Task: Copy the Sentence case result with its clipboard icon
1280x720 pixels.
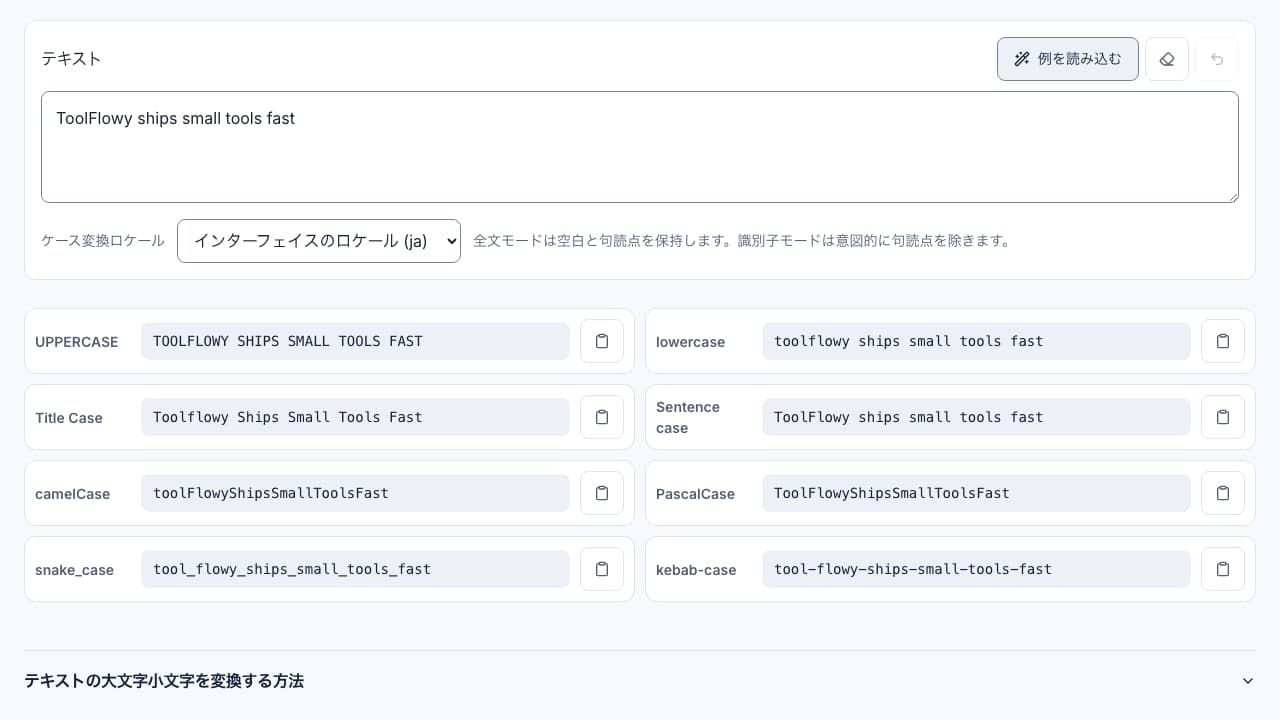Action: click(x=1223, y=417)
